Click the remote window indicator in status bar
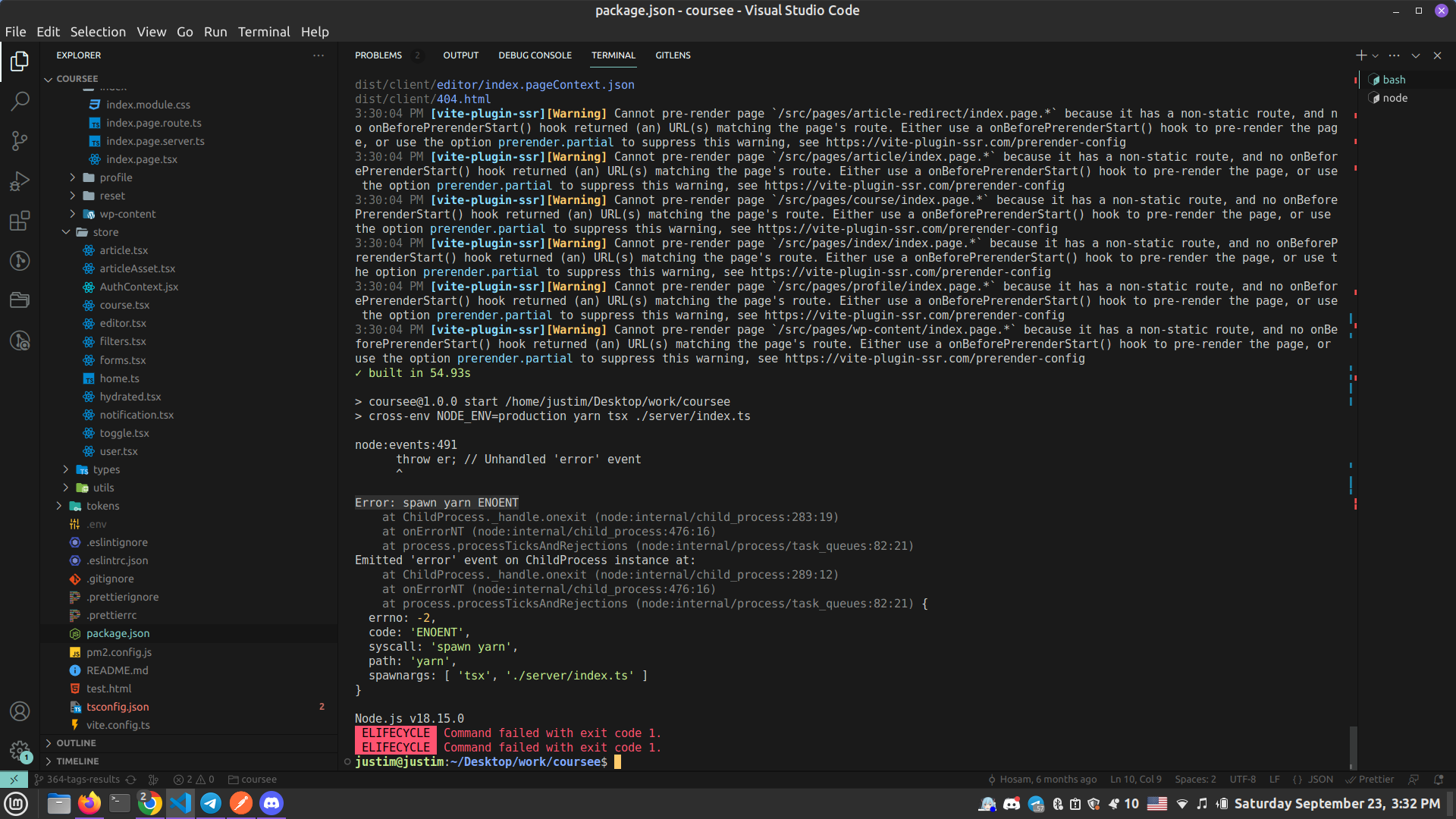This screenshot has width=1456, height=819. coord(14,780)
